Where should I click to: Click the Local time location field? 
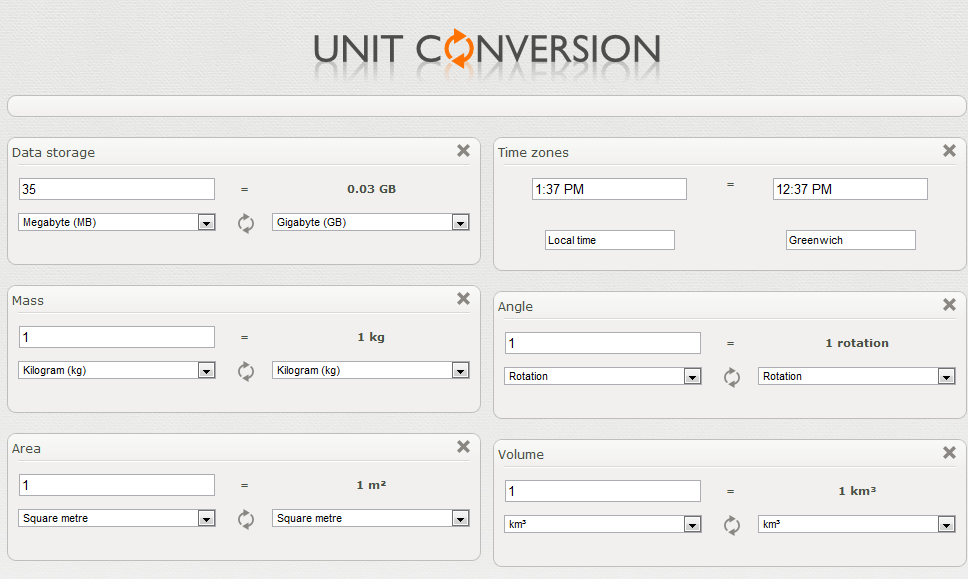point(610,240)
